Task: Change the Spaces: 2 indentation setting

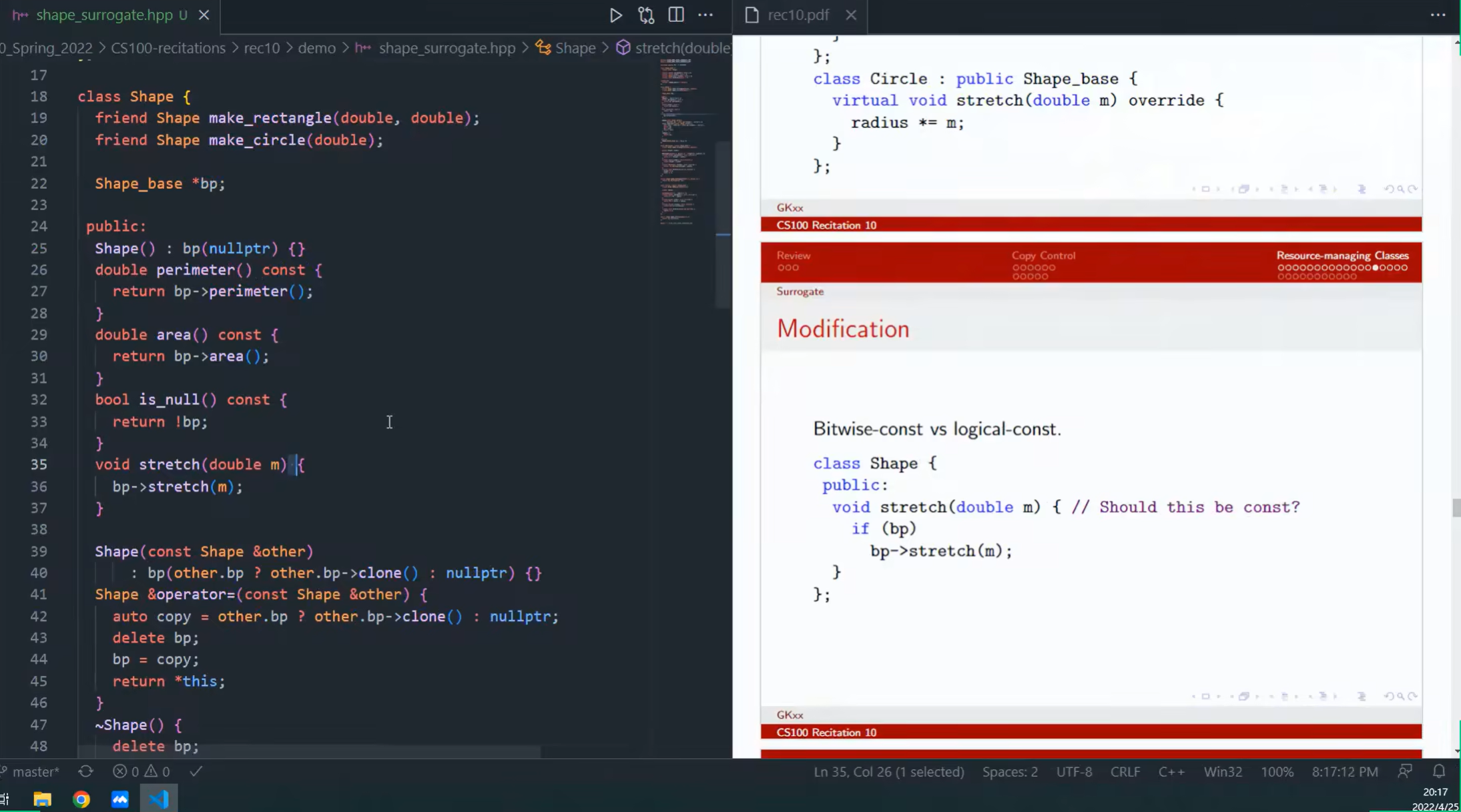Action: tap(1009, 771)
